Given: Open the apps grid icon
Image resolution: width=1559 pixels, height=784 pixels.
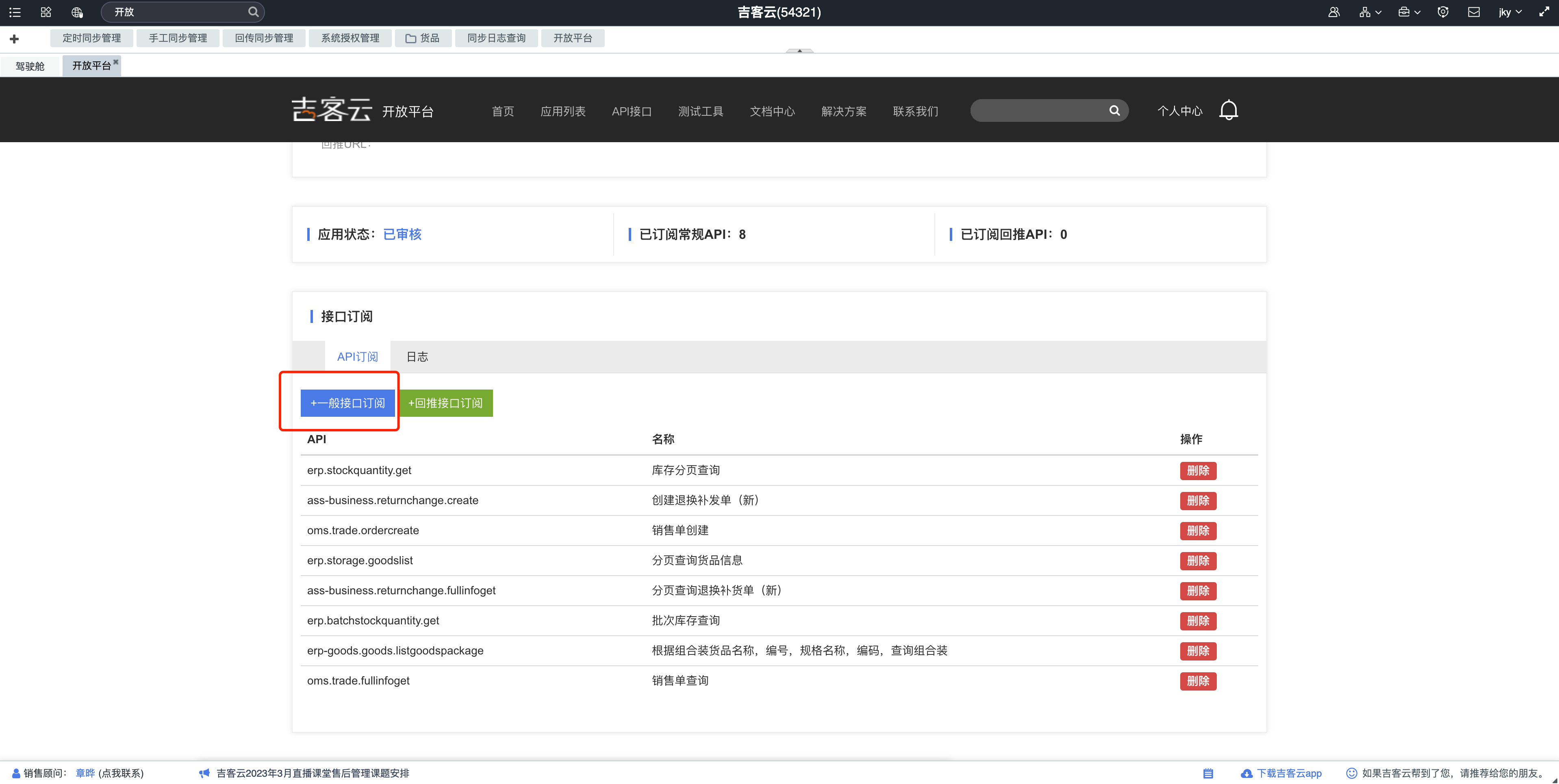Looking at the screenshot, I should (x=46, y=12).
